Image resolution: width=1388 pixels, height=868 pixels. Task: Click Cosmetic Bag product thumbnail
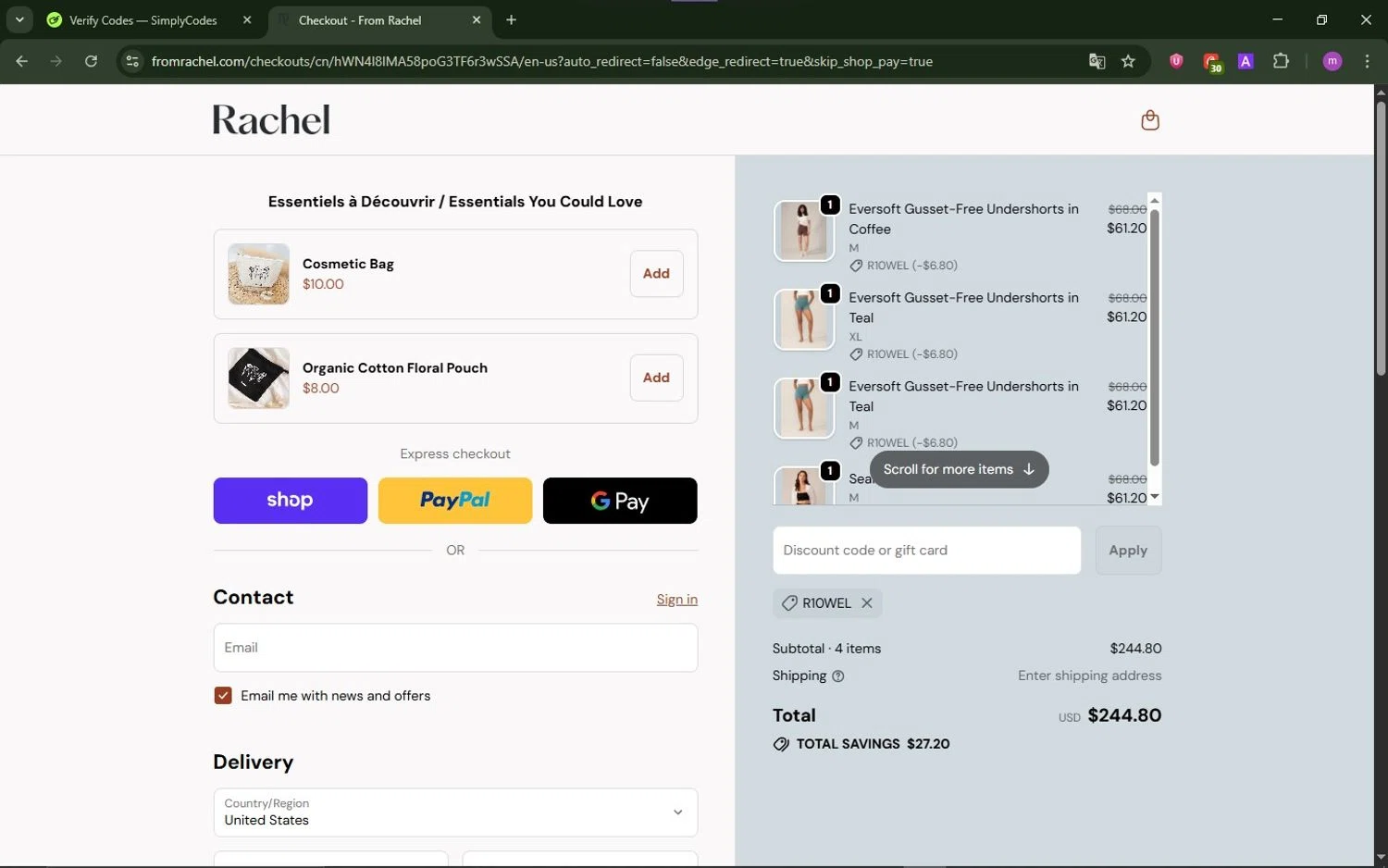(x=258, y=274)
